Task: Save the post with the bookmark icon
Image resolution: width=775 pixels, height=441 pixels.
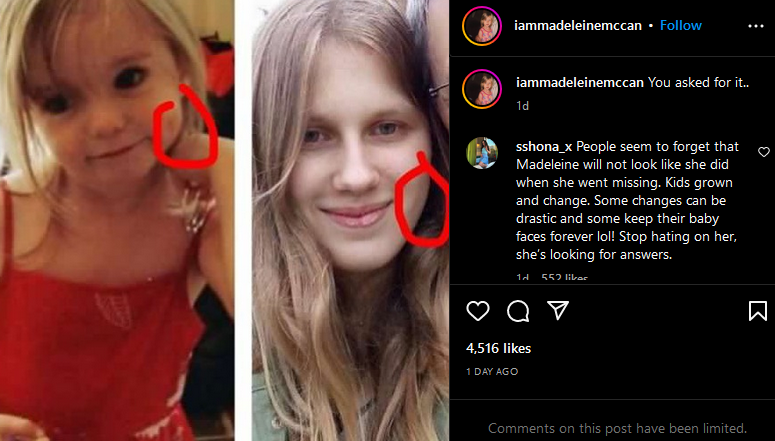Action: [758, 311]
